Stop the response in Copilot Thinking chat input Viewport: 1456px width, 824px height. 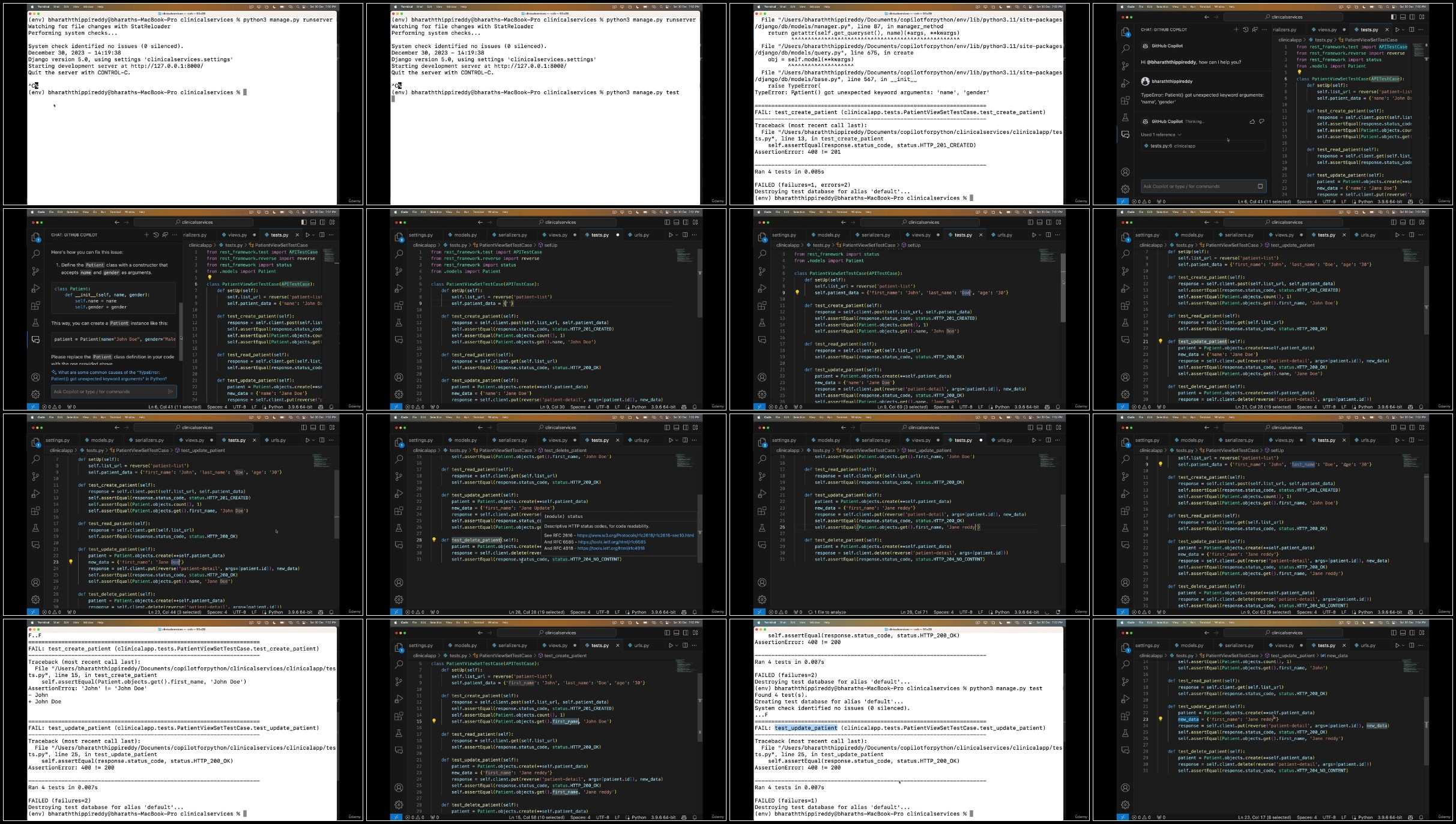(1260, 186)
